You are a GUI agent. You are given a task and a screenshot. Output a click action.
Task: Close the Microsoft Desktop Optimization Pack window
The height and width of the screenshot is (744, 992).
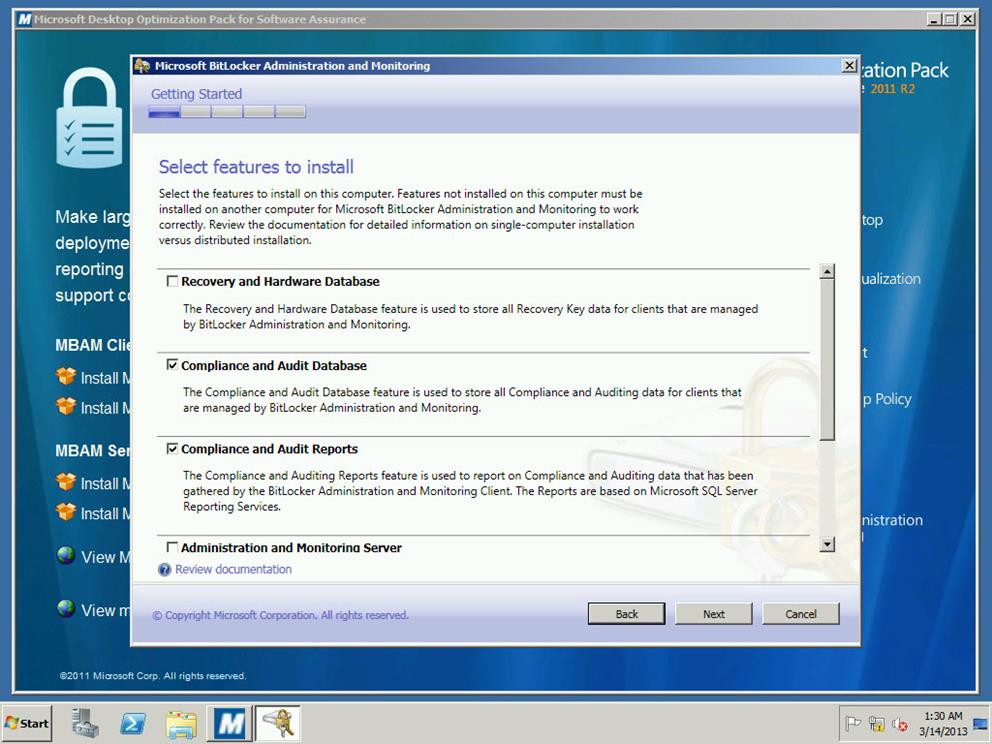[967, 19]
